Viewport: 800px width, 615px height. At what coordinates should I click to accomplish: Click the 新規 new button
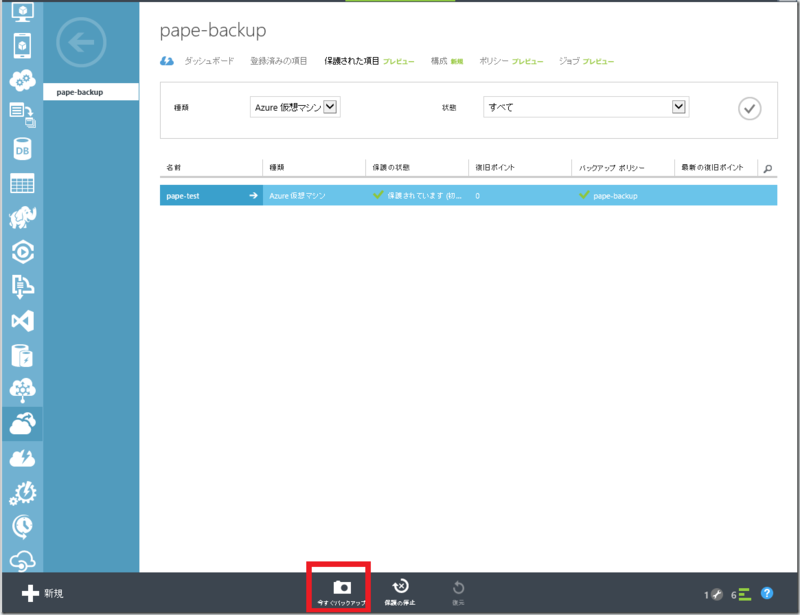(x=43, y=593)
